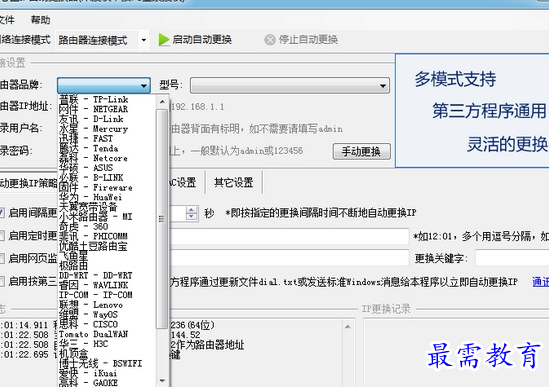This screenshot has width=549, height=387.
Task: Select 斐讯 - PHICOMM in brand list
Action: (x=106, y=236)
